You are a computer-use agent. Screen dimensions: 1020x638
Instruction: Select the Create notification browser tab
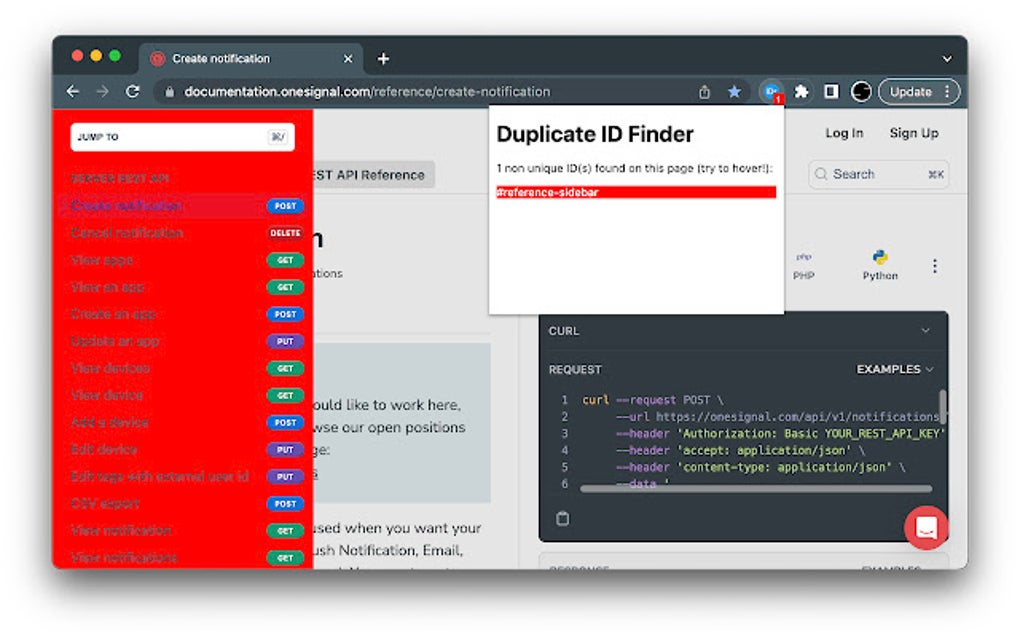click(x=250, y=59)
